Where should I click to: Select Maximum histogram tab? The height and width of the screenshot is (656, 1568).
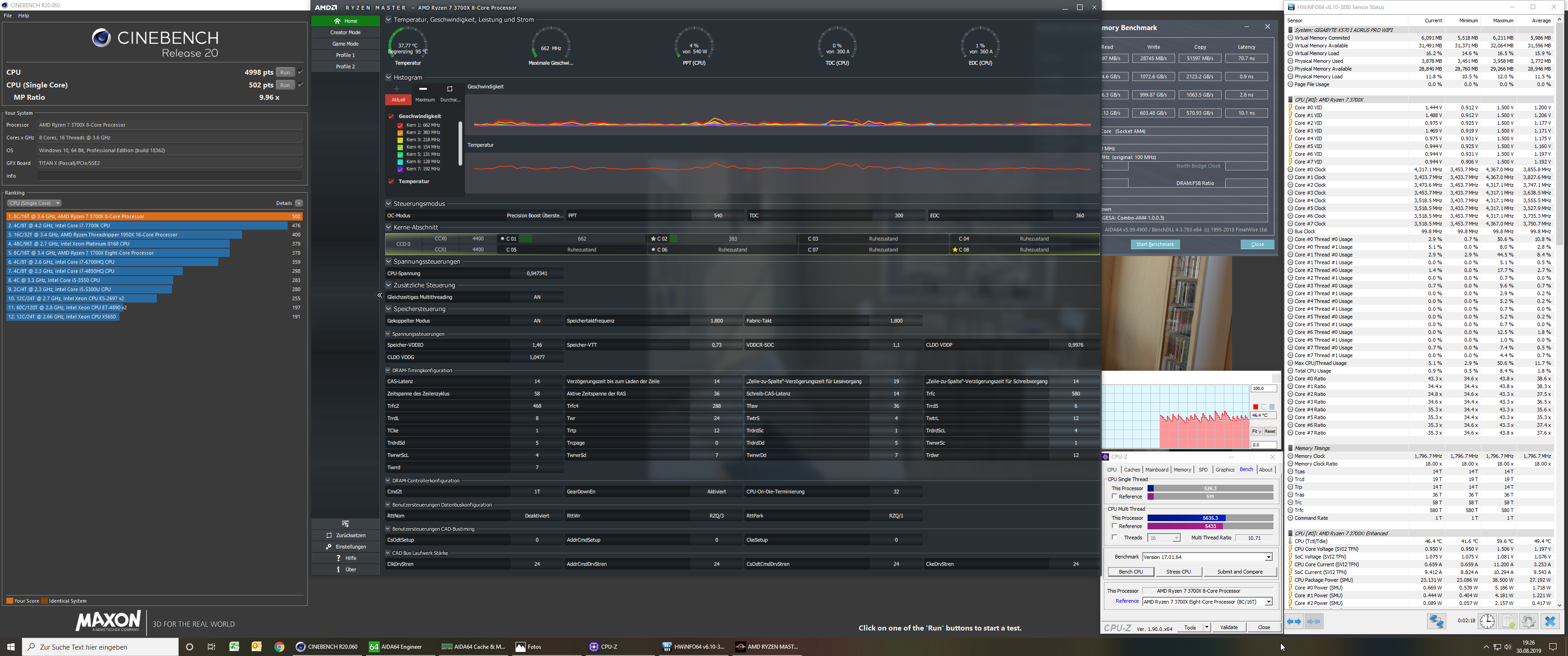(x=425, y=100)
